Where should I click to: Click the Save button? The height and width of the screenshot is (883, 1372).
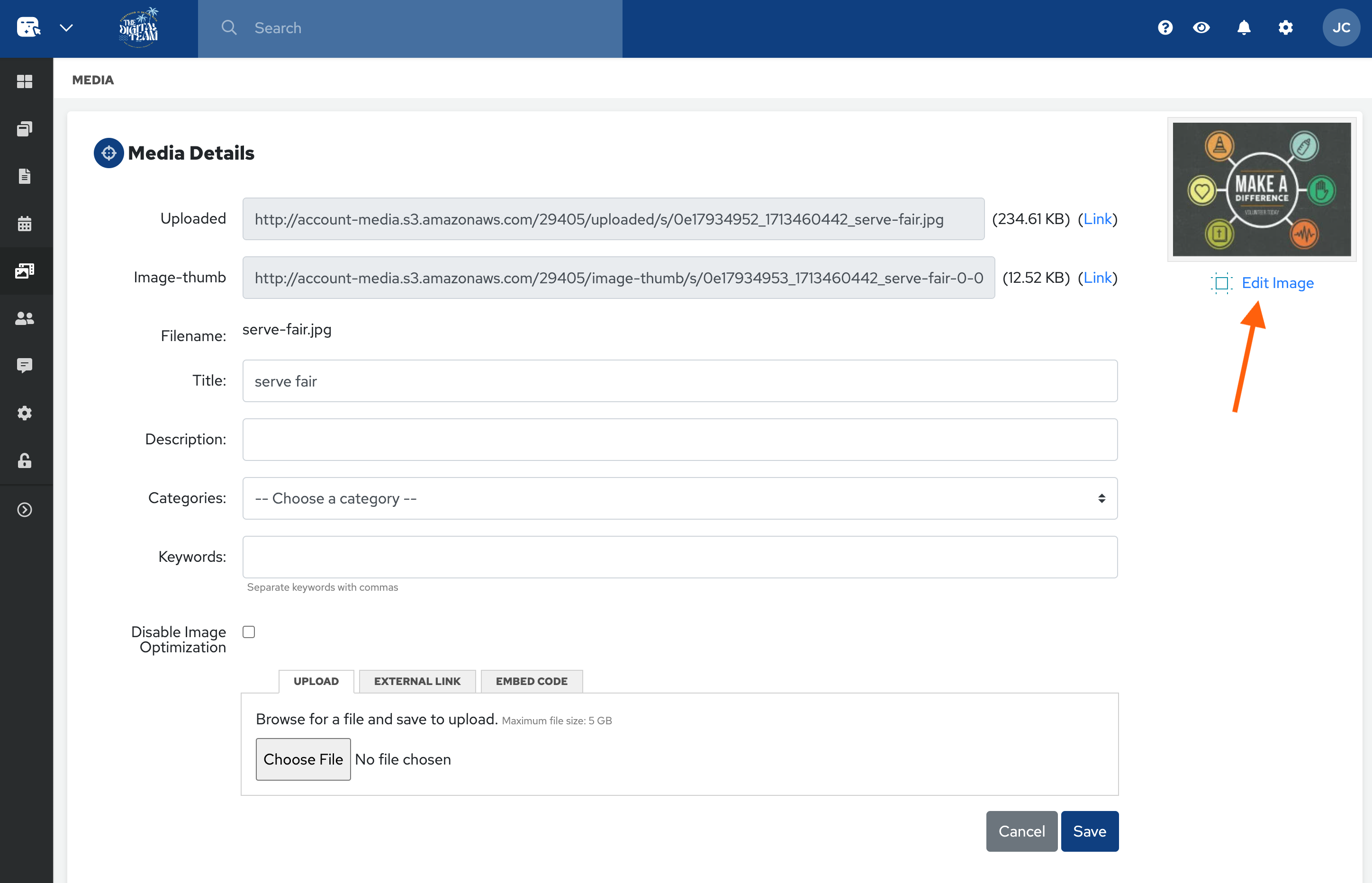pos(1089,831)
